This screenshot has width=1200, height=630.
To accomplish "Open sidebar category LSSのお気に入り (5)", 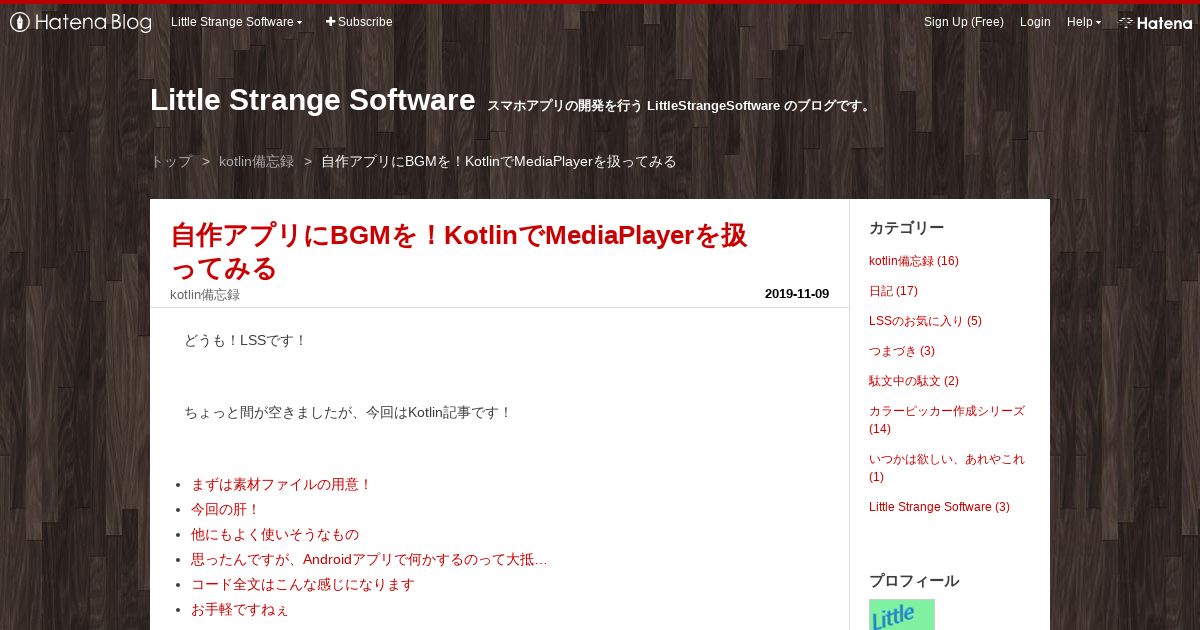I will (925, 321).
